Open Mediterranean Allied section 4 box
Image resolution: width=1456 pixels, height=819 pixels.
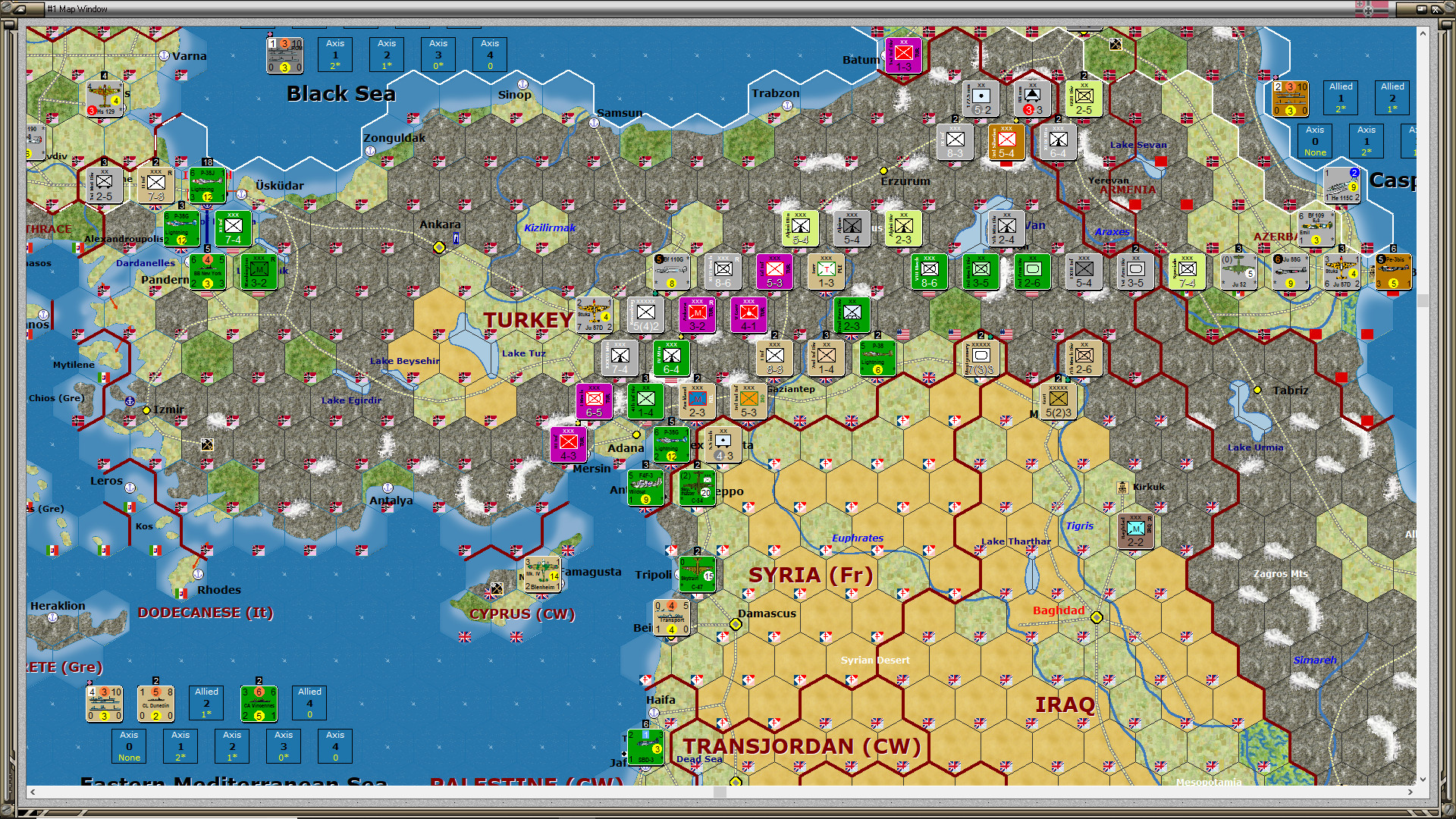coord(309,703)
